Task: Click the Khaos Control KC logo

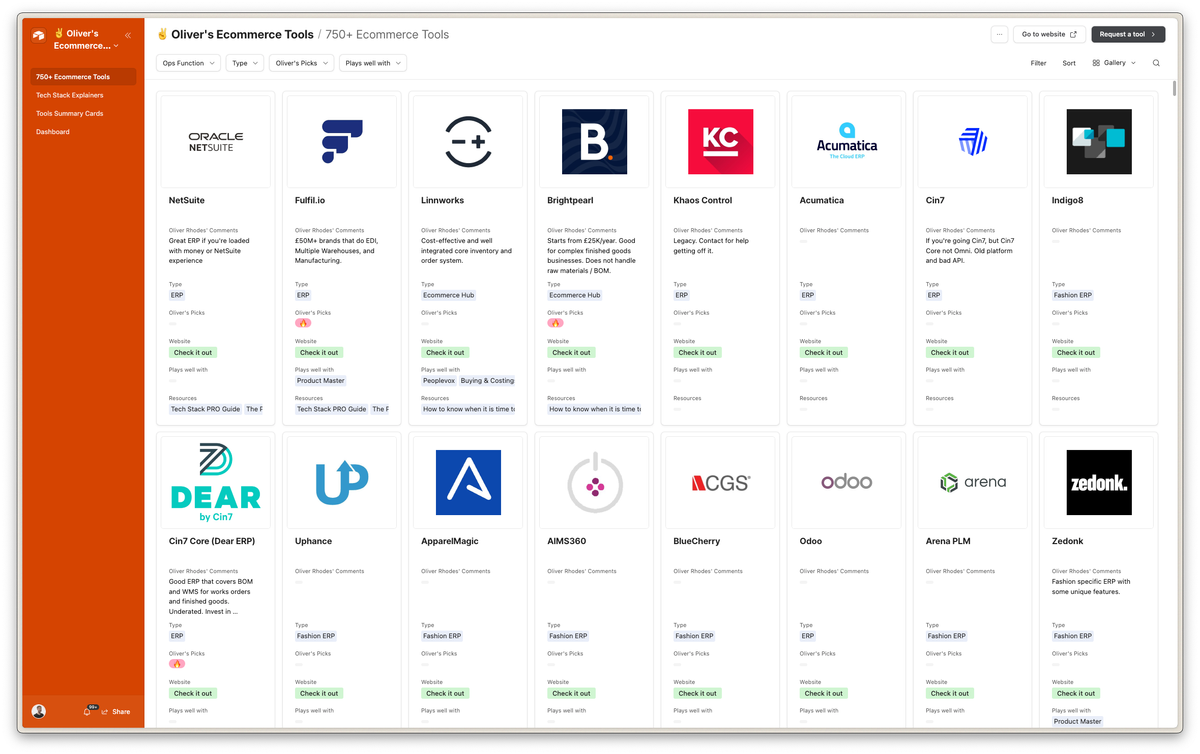Action: click(x=720, y=141)
